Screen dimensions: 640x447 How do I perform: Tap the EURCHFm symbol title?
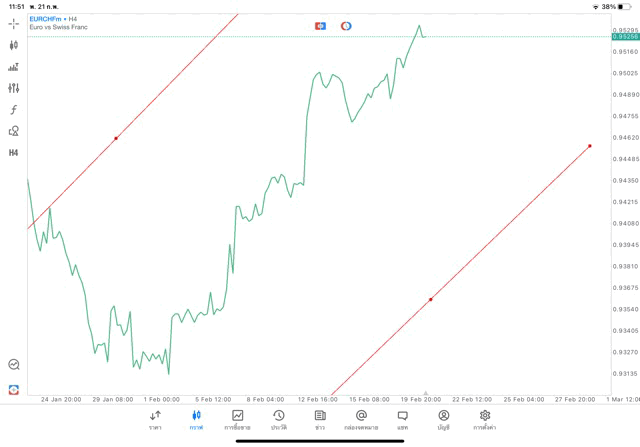47,19
